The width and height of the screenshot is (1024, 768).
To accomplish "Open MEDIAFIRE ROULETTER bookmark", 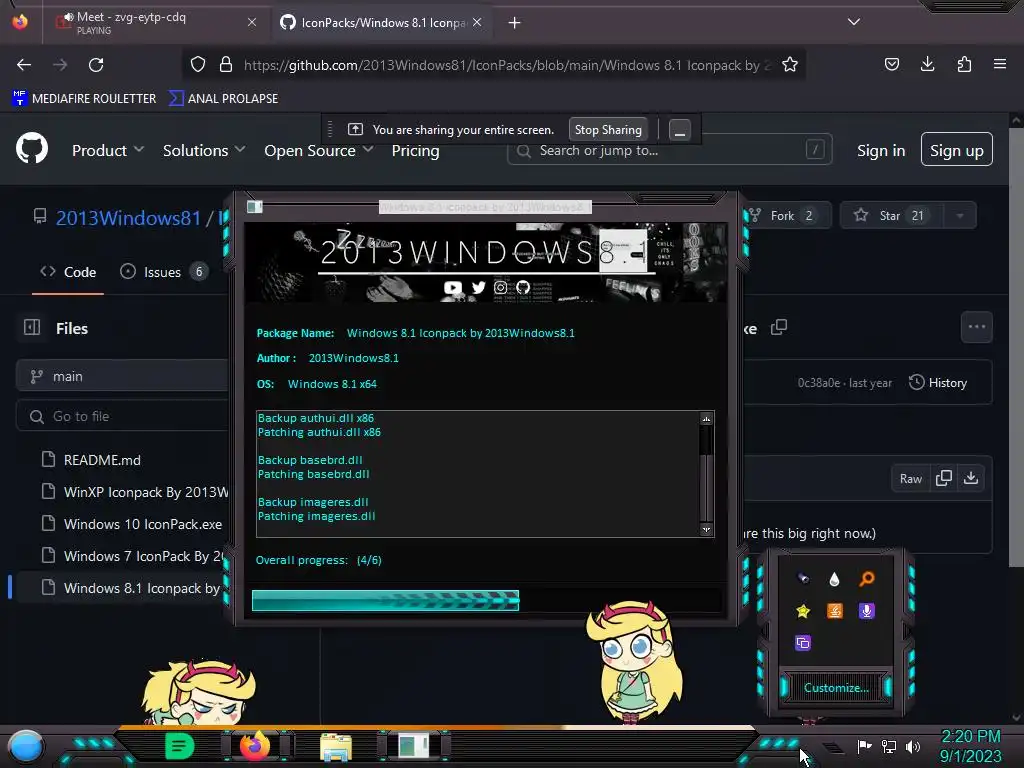I will 84,99.
